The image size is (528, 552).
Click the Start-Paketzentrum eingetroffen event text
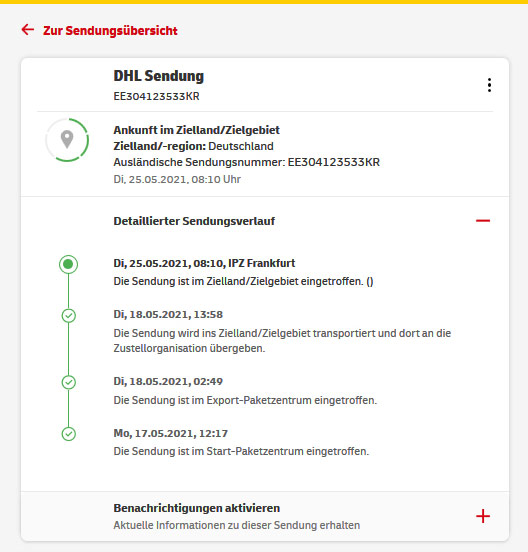(241, 451)
